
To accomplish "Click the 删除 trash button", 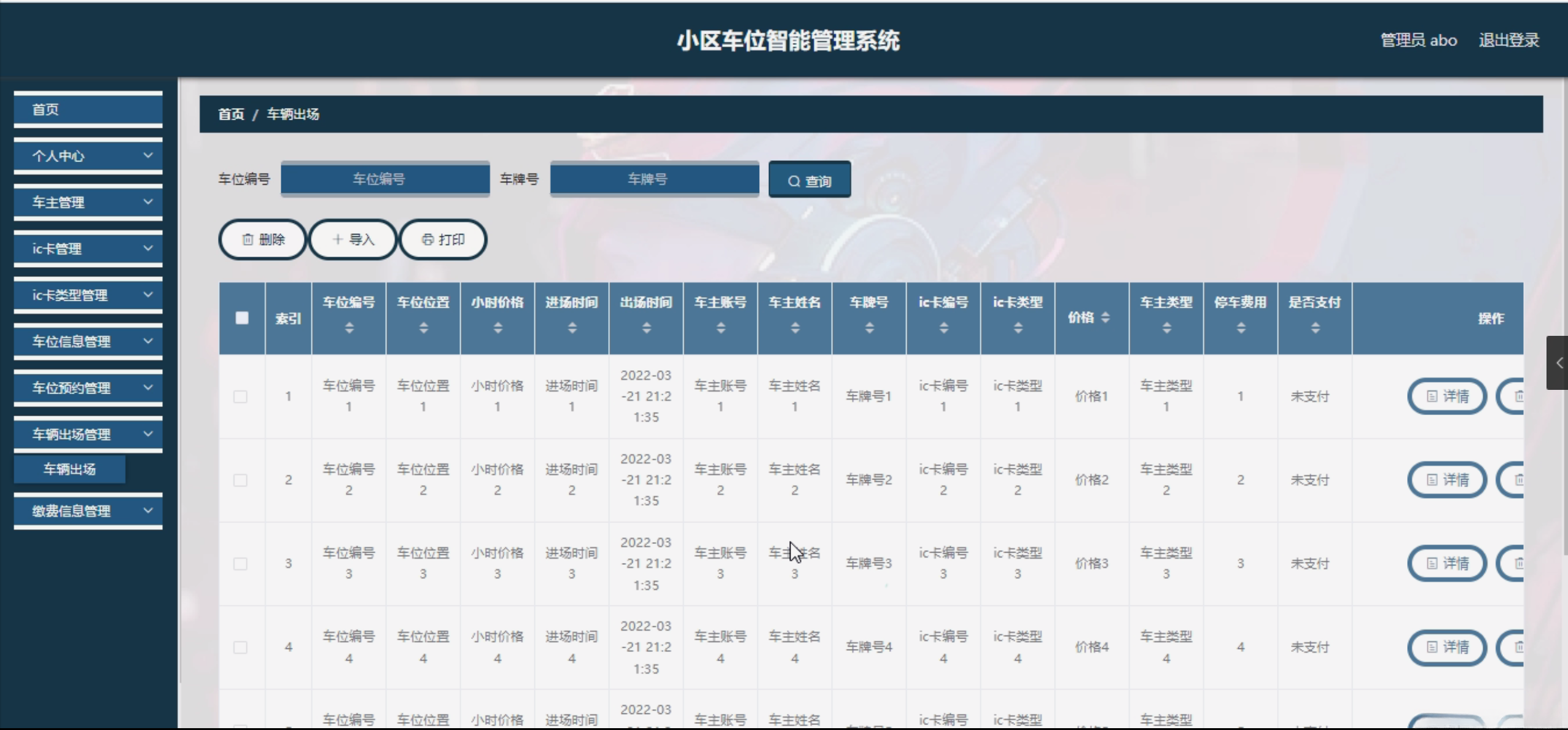I will [262, 239].
